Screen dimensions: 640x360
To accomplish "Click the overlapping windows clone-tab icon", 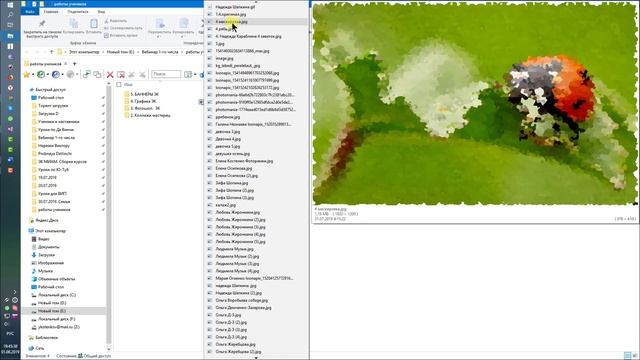I will click(x=97, y=74).
